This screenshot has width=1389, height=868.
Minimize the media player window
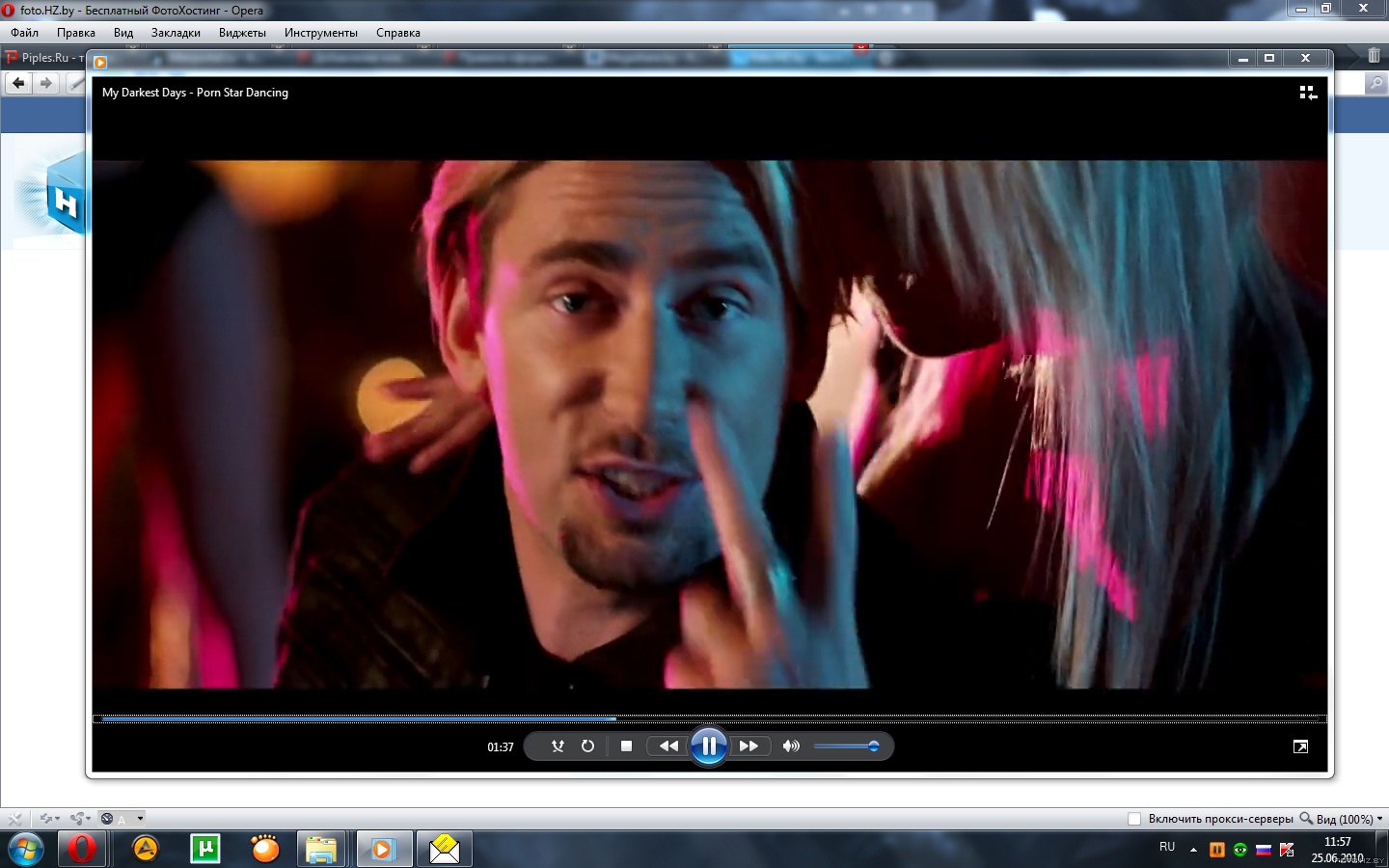1243,58
